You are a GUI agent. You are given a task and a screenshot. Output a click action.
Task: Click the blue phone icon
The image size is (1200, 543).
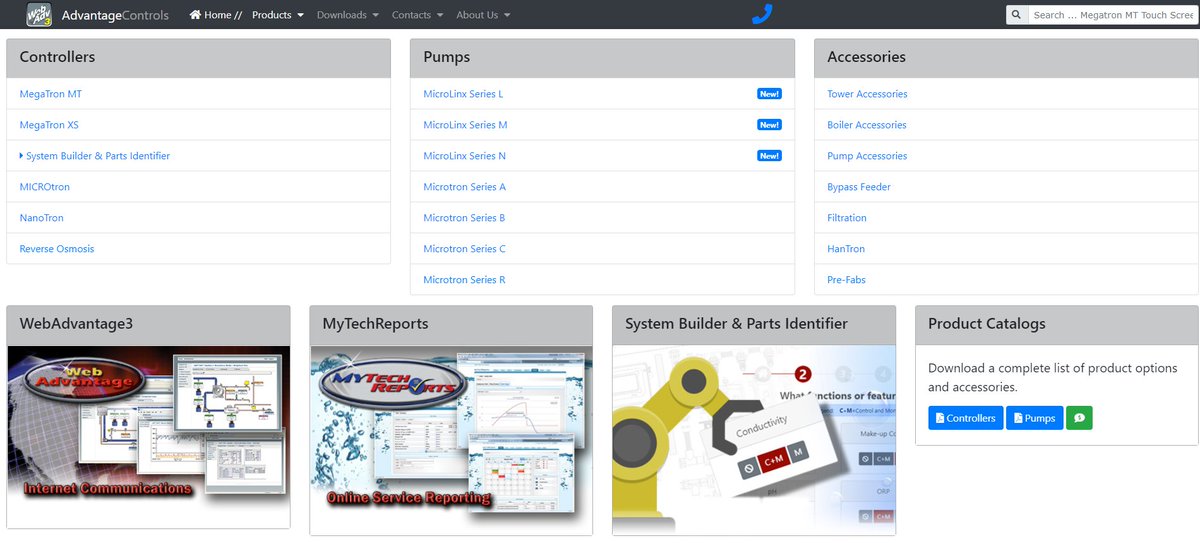pos(762,14)
